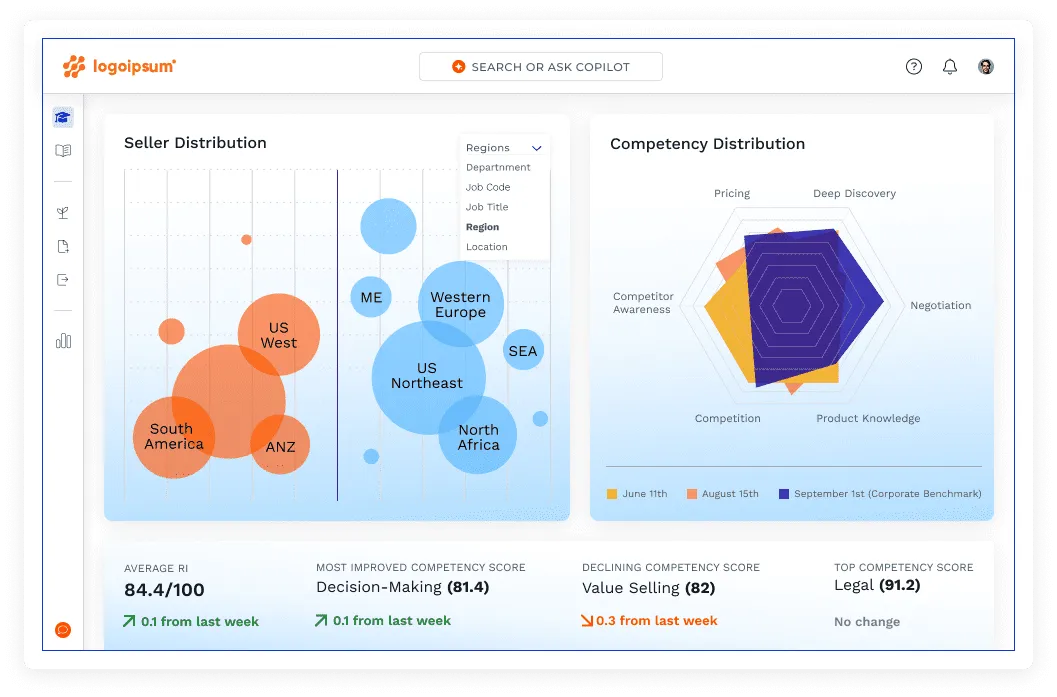Open the notifications bell
This screenshot has height=697, width=1057.
[x=950, y=67]
